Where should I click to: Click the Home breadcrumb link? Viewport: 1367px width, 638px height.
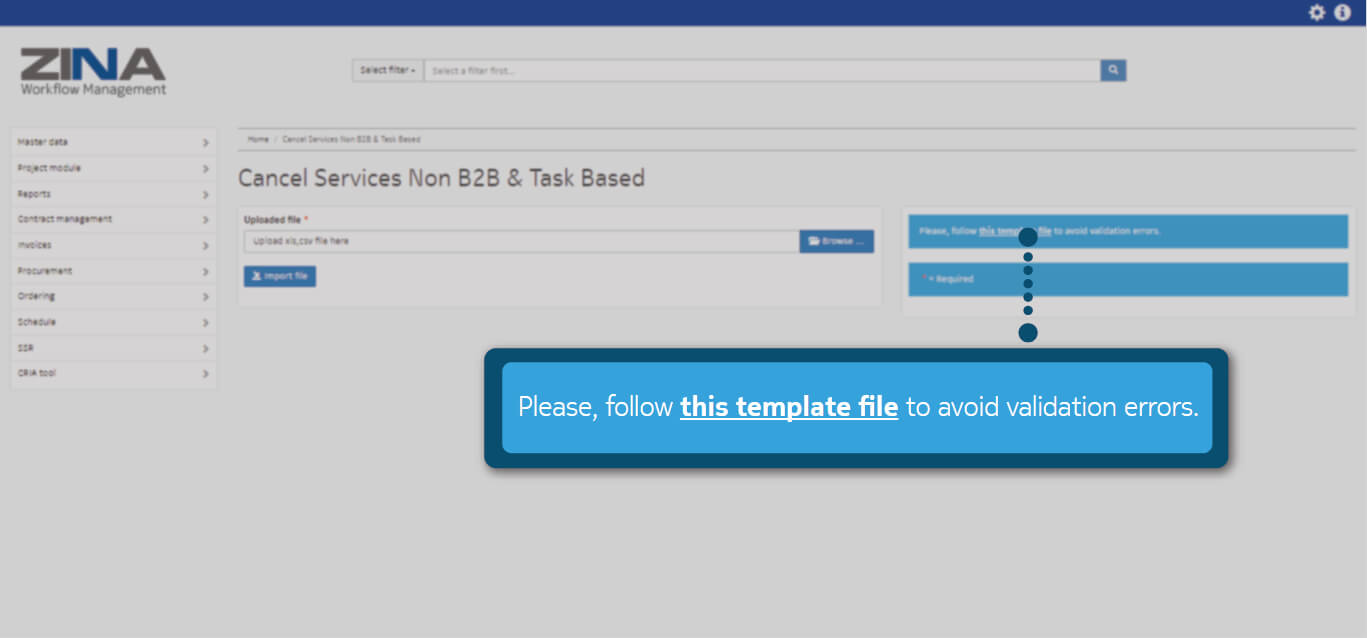tap(258, 139)
